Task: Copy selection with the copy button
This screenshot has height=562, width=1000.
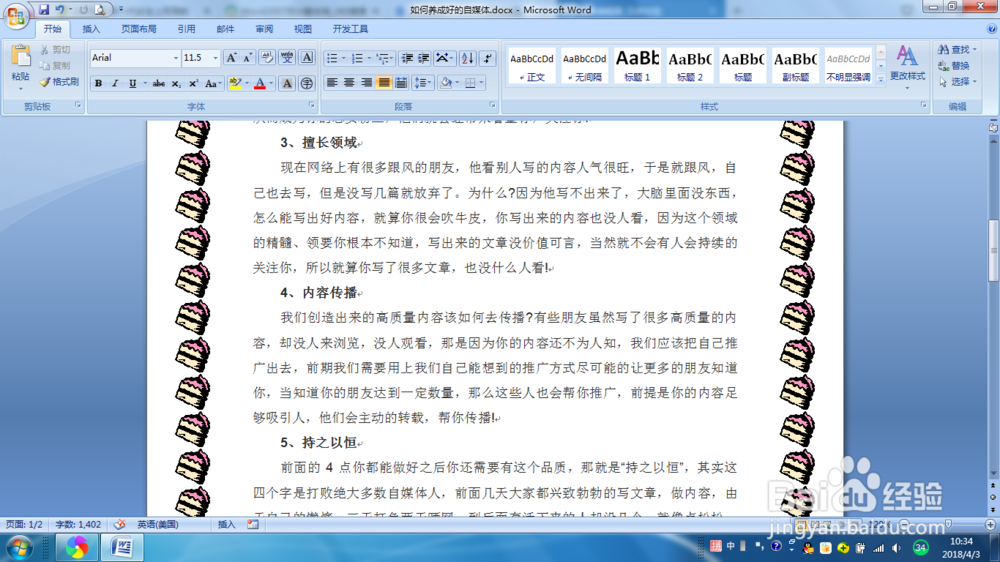Action: click(55, 66)
